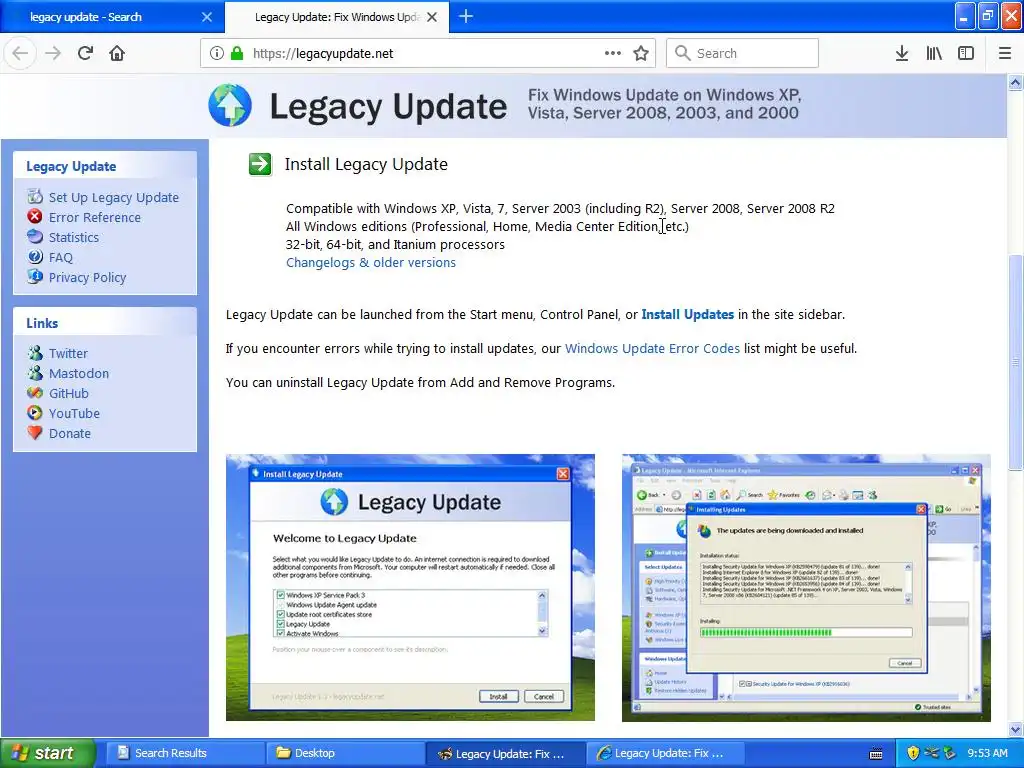Open the FAQ link
This screenshot has height=768, width=1024.
(x=61, y=257)
